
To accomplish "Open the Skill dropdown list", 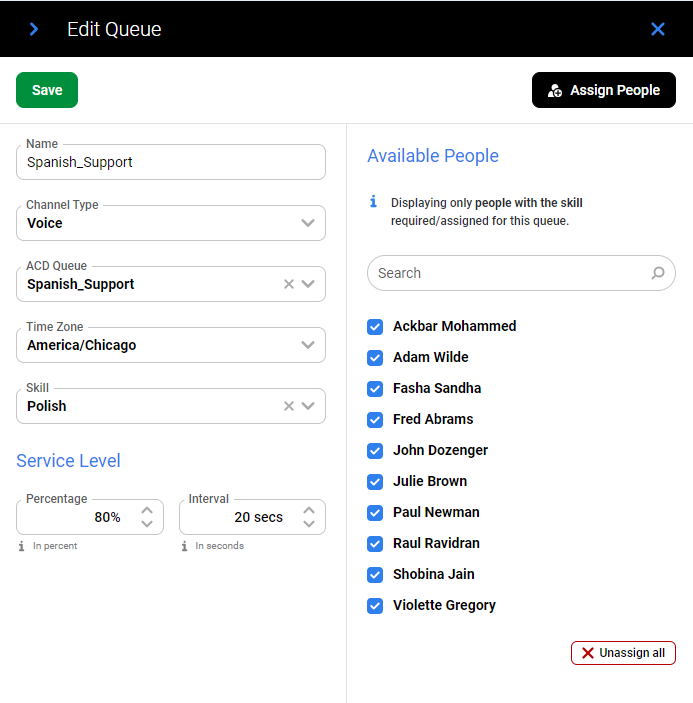I will click(309, 406).
